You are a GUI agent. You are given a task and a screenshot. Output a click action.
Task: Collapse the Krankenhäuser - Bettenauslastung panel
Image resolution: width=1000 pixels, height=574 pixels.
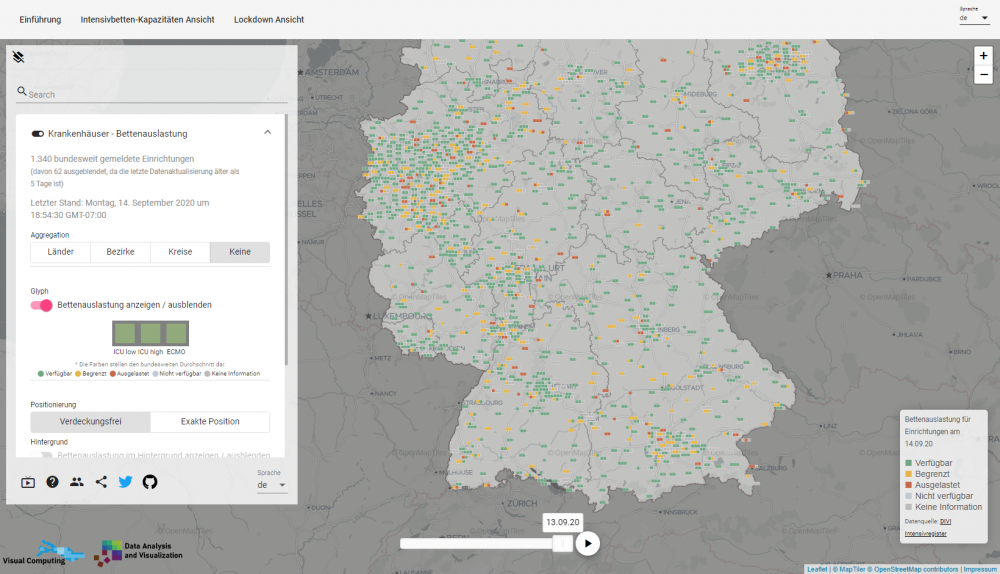(267, 133)
